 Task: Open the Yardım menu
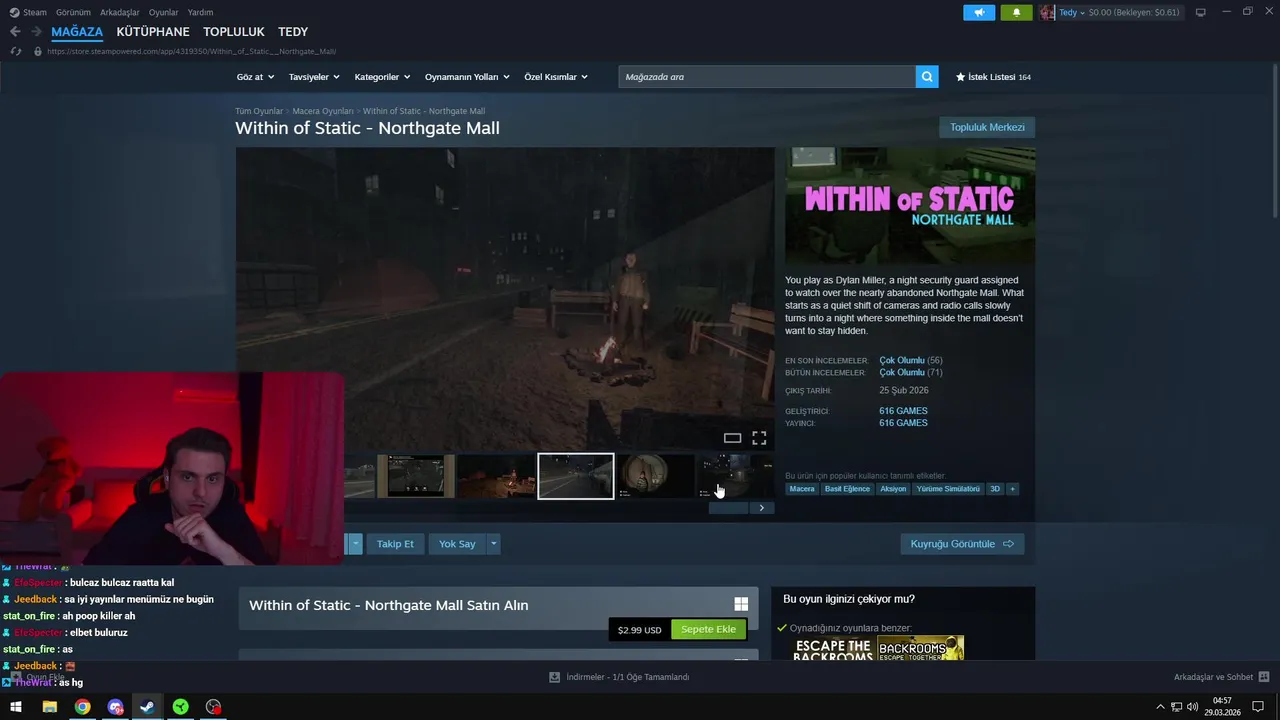200,12
